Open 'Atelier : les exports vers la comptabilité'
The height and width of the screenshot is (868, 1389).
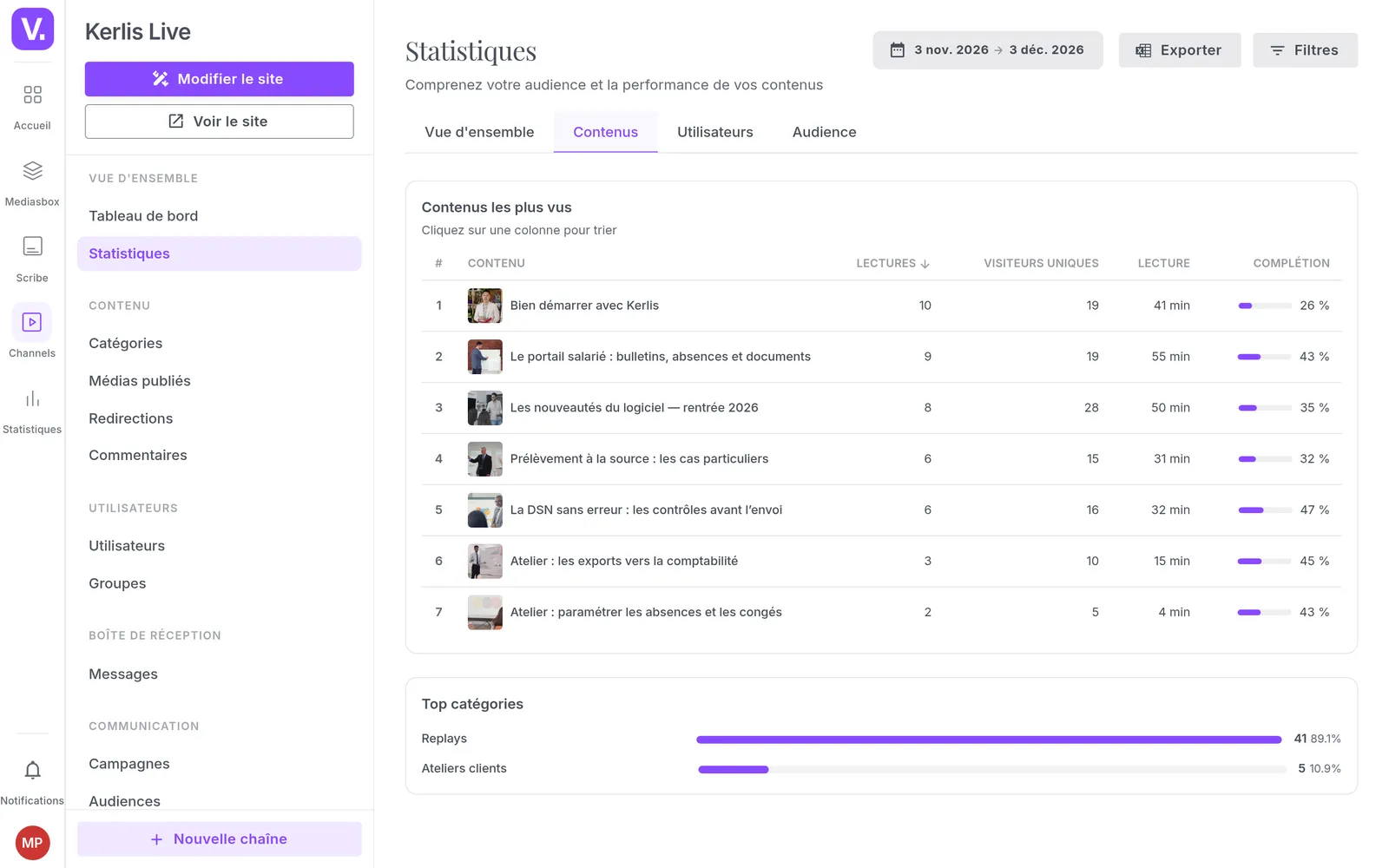(x=624, y=562)
